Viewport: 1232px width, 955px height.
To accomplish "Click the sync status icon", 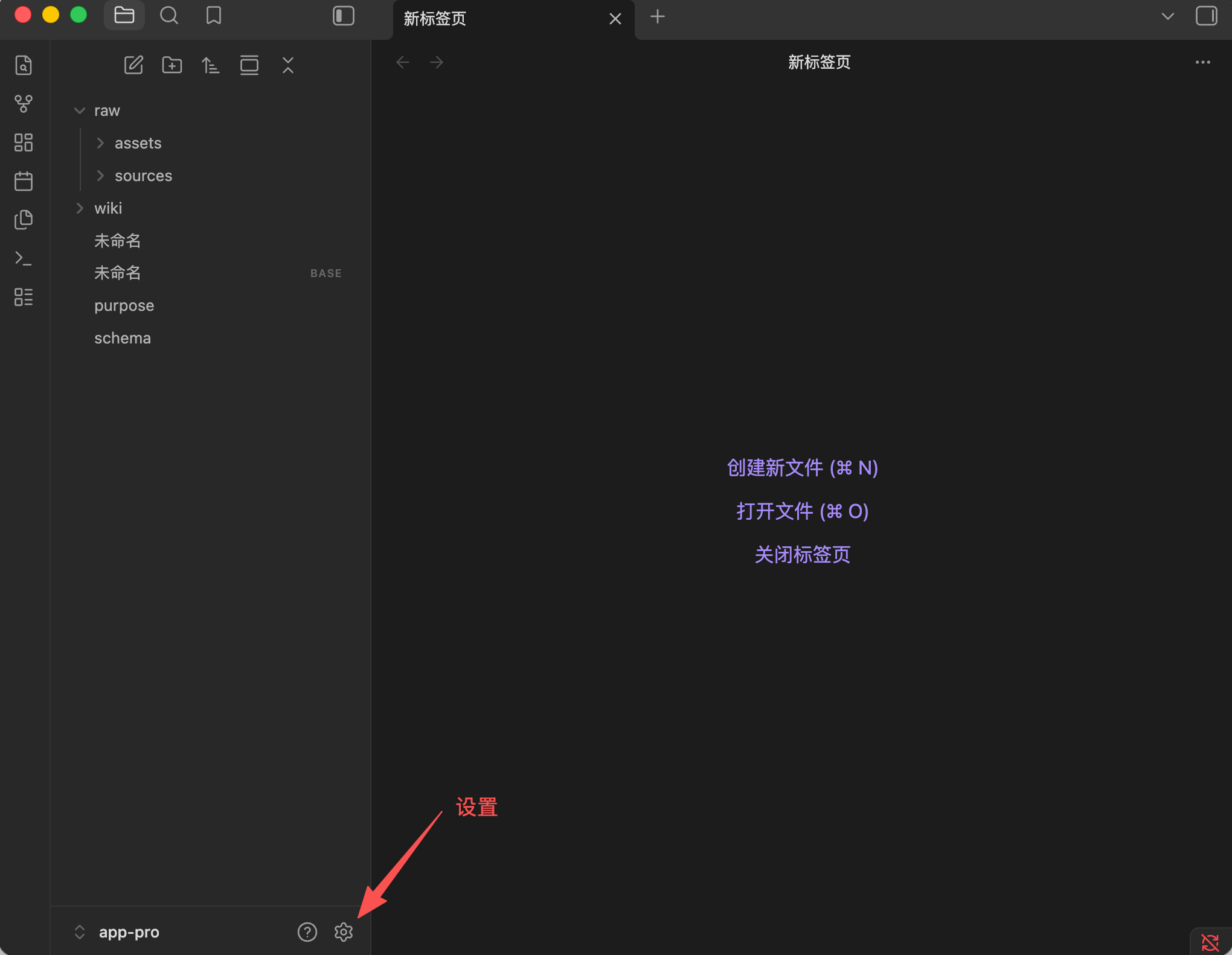I will (x=1210, y=942).
